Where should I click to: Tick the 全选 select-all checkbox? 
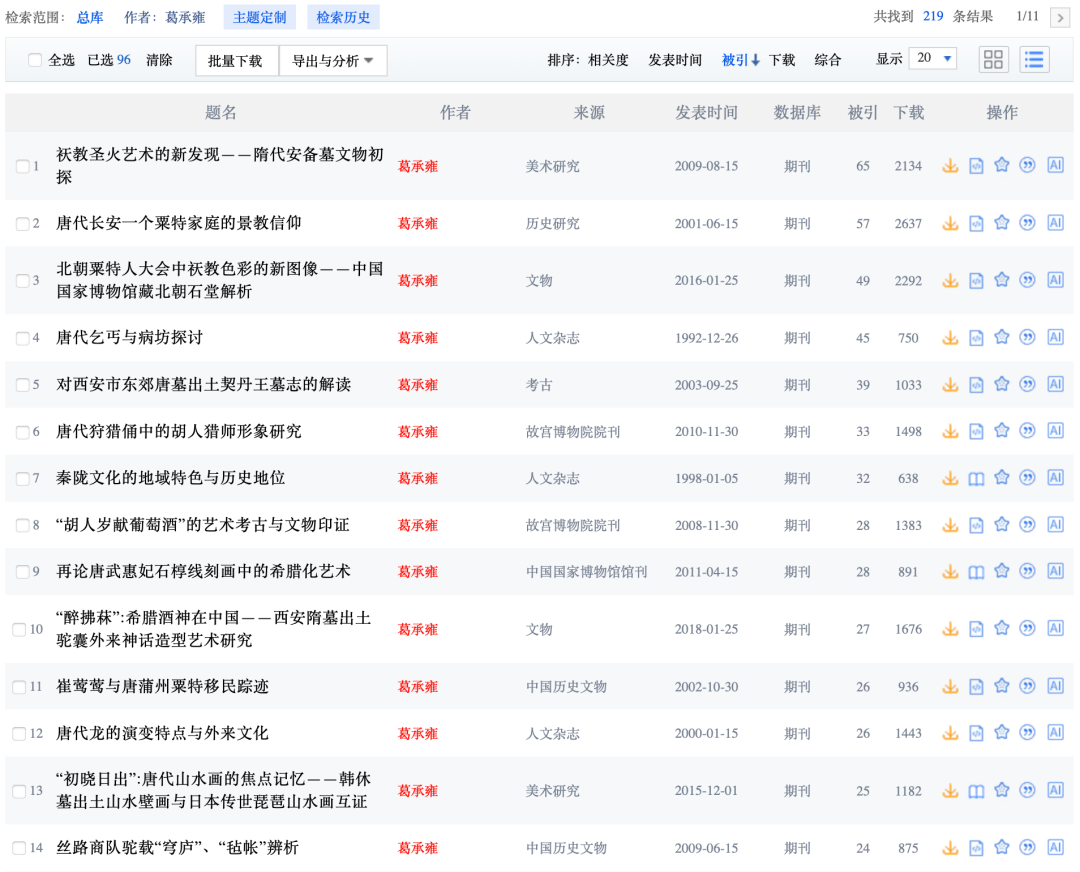(x=34, y=60)
